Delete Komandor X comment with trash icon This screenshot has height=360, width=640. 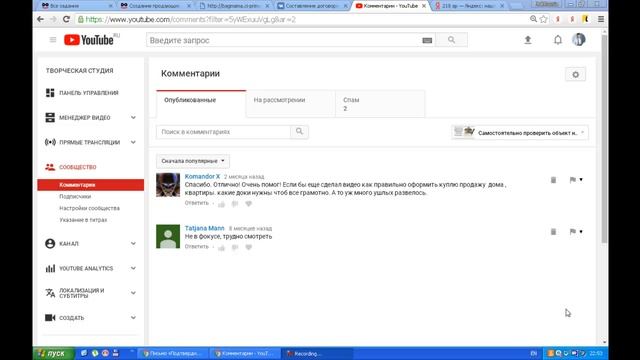tap(553, 180)
